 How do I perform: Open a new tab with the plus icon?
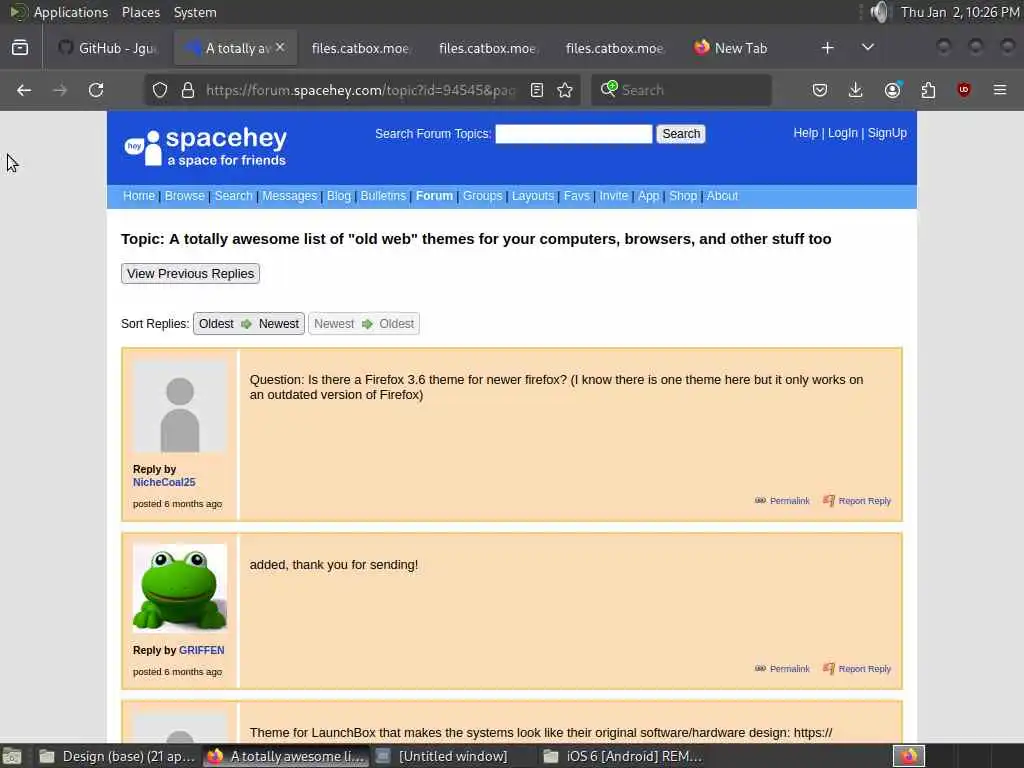tap(827, 48)
